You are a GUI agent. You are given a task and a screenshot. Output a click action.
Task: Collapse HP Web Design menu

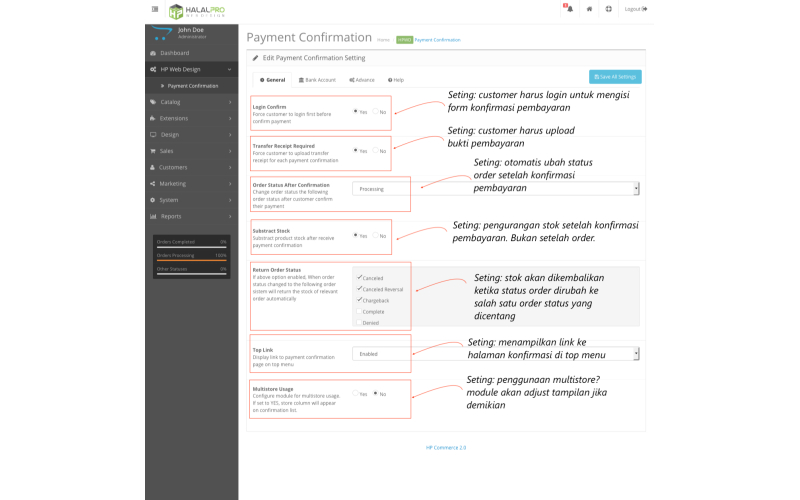pyautogui.click(x=191, y=69)
